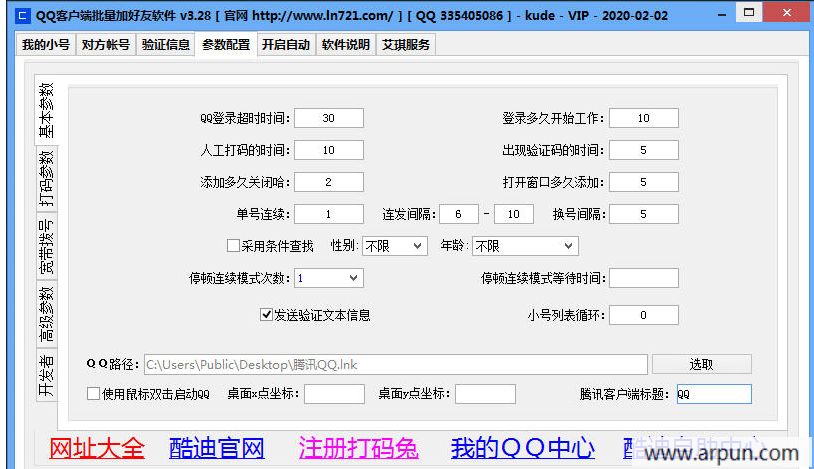Click the 连发间隔 minimum field showing 6
Viewport: 814px width, 469px height.
coord(459,214)
